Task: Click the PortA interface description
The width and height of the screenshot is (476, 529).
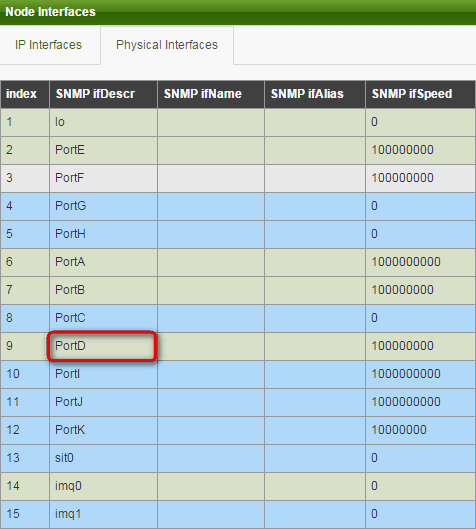Action: click(x=70, y=262)
